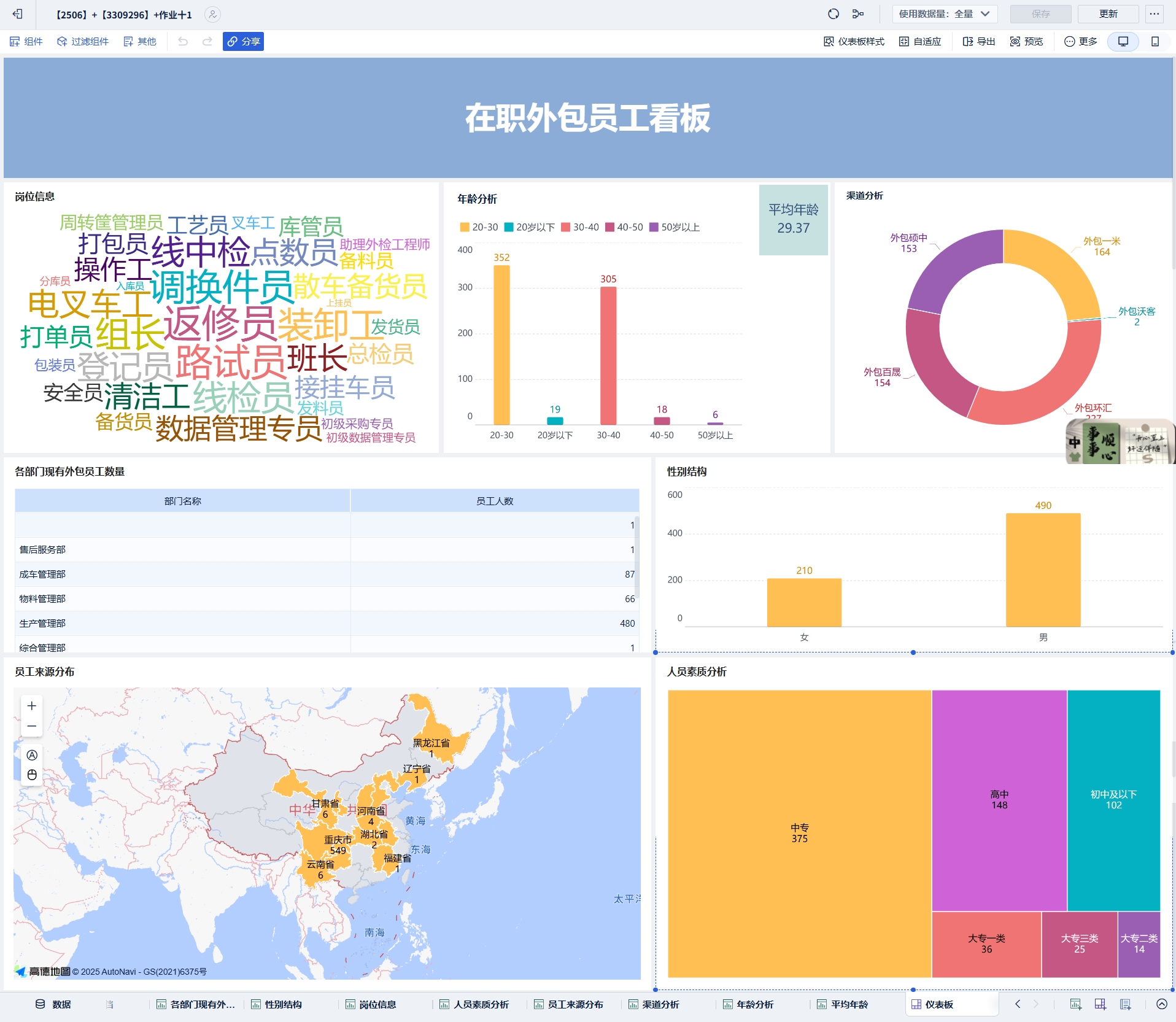Viewport: 1176px width, 1022px height.
Task: Expand the tab list up-arrow icon
Action: [1162, 1004]
